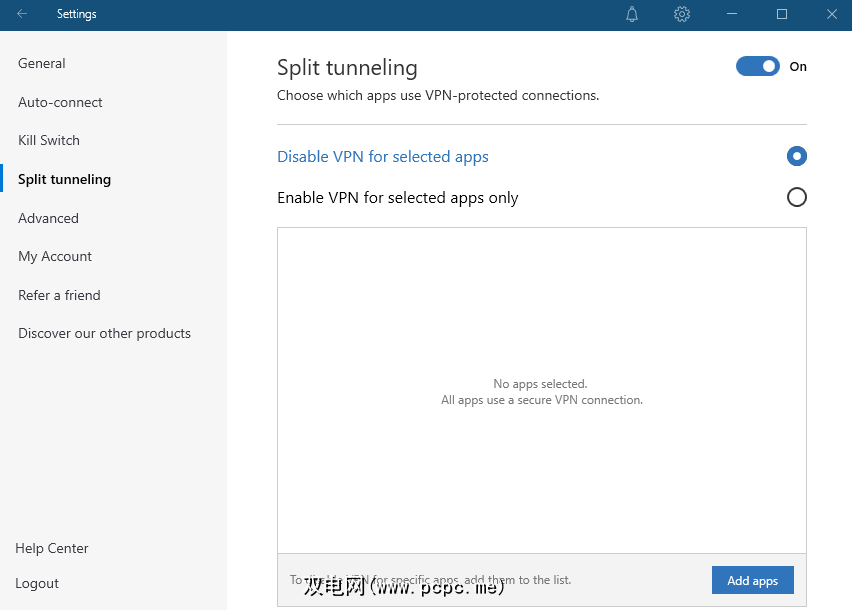The height and width of the screenshot is (610, 852).
Task: Minimize the Settings window
Action: [x=732, y=14]
